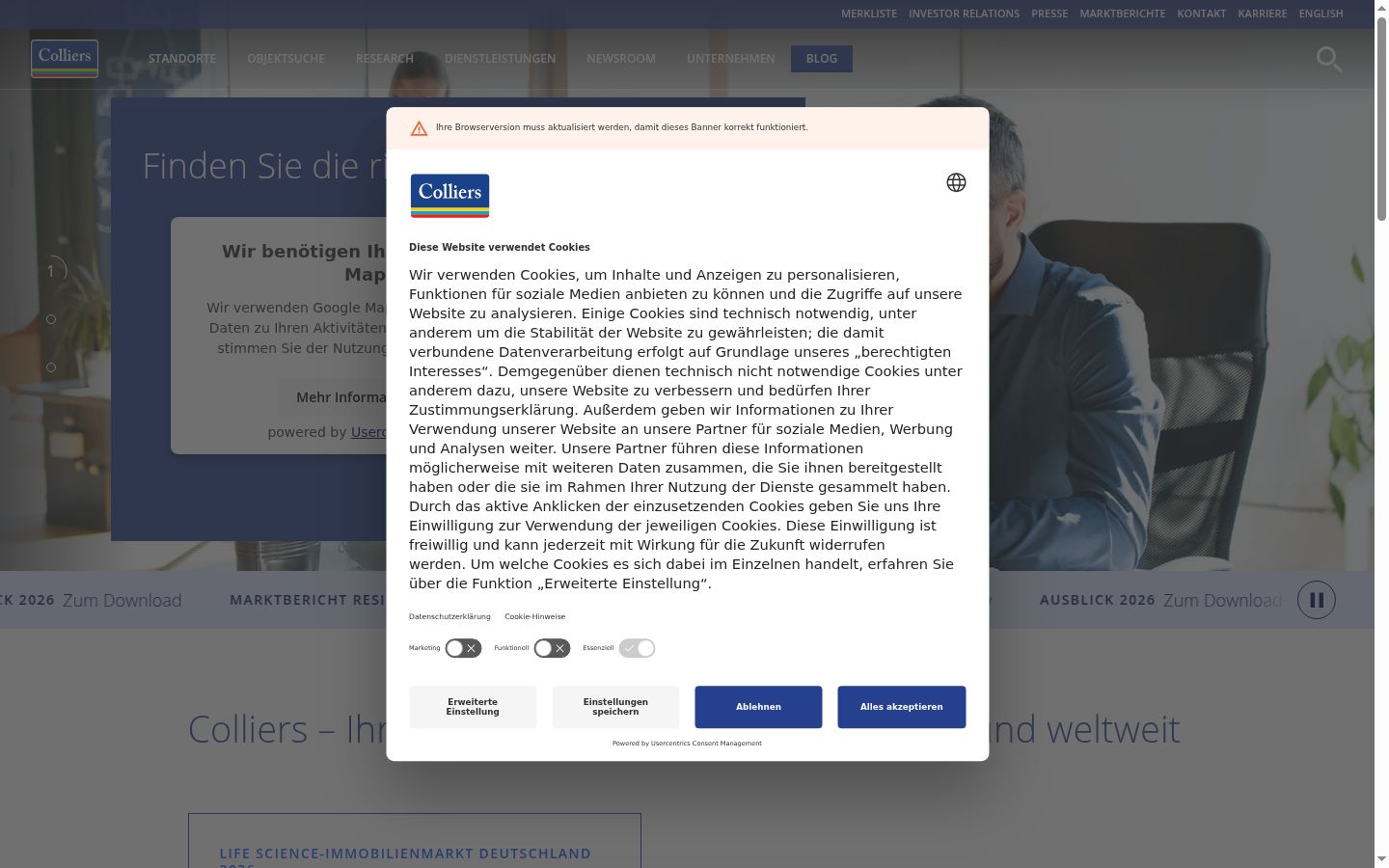Screen dimensions: 1389x868
Task: Open language selector globe icon in cookie banner
Action: click(956, 182)
